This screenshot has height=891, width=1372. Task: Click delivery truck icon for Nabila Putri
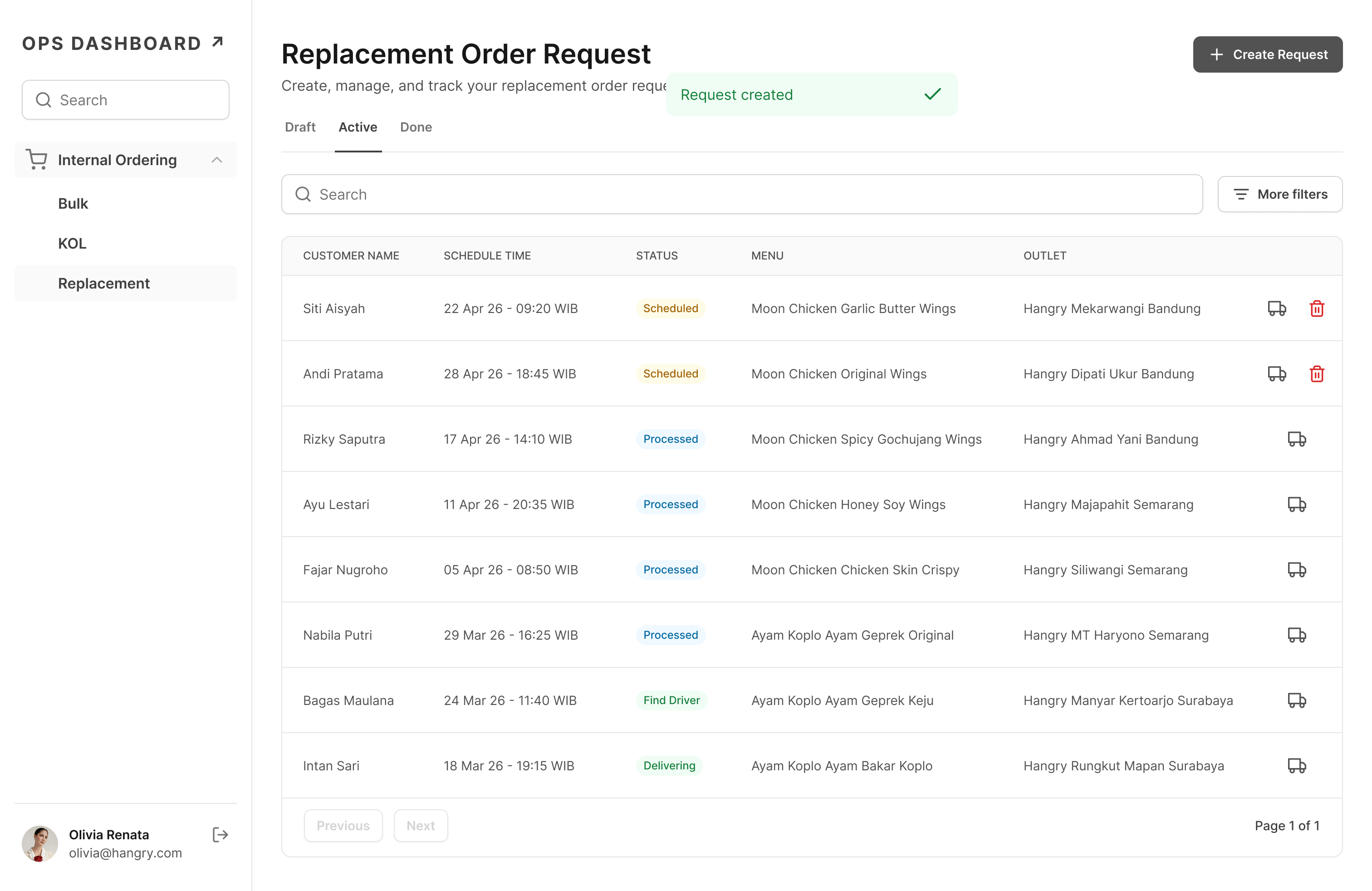click(x=1297, y=635)
